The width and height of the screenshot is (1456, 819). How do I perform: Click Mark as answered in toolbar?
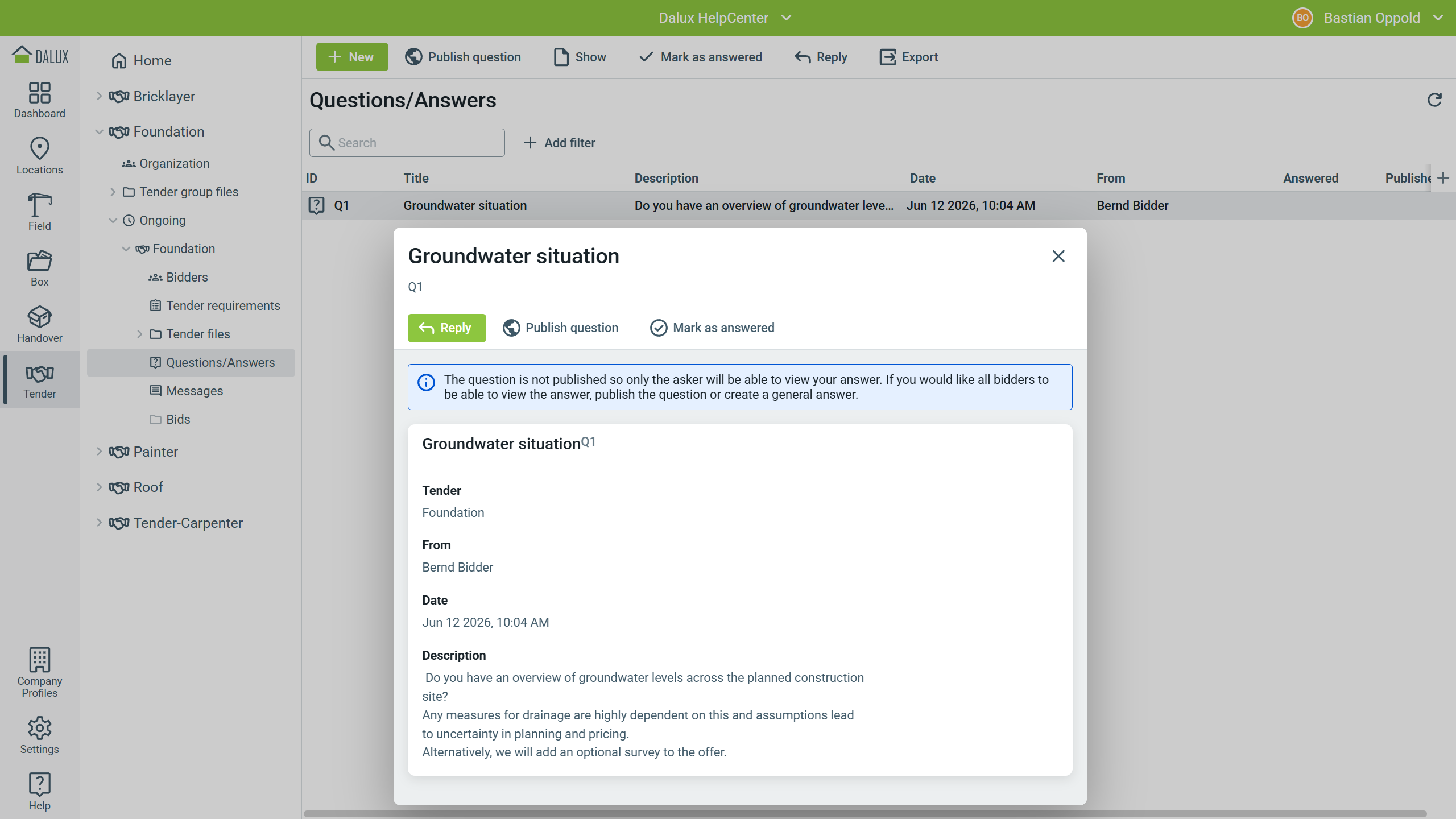(x=701, y=57)
